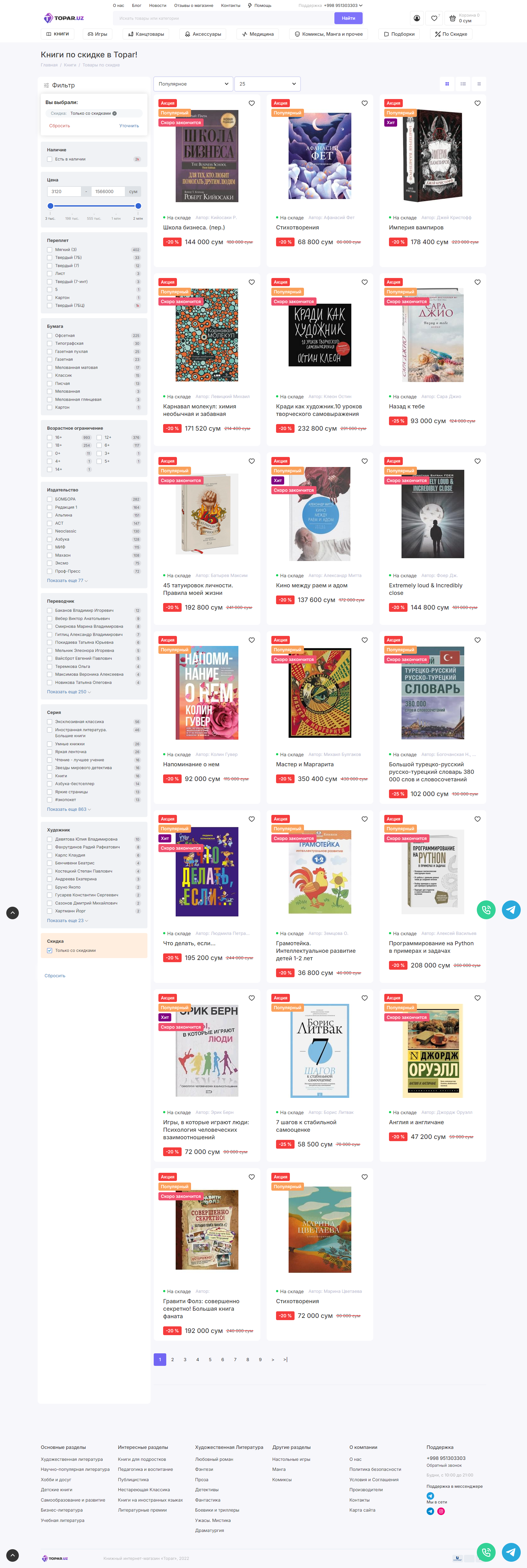Click the right price range slider handle

tap(138, 206)
